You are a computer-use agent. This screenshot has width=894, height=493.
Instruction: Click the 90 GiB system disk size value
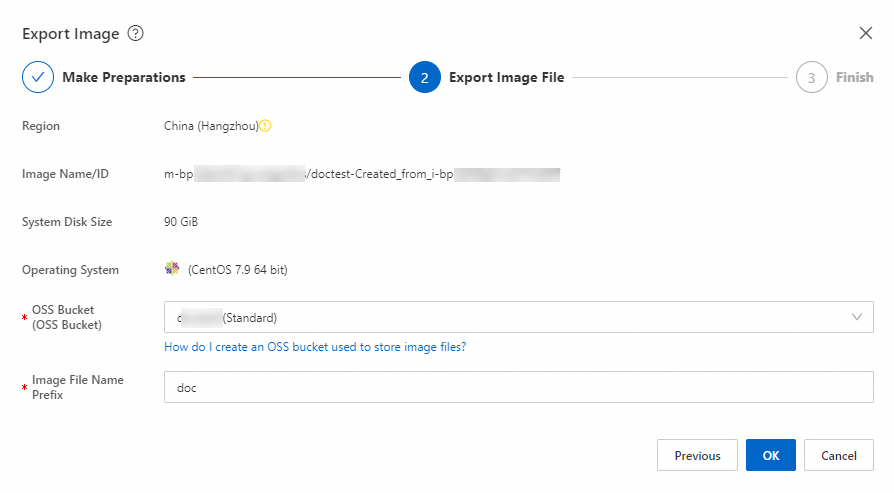point(181,222)
